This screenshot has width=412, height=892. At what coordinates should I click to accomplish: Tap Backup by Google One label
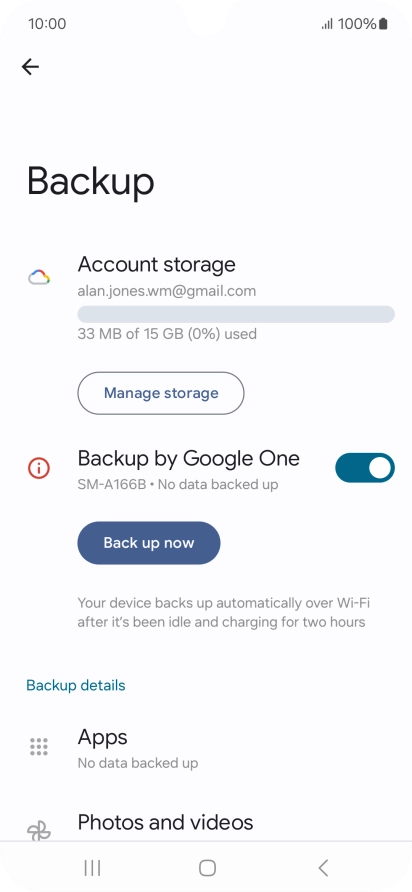coord(188,459)
